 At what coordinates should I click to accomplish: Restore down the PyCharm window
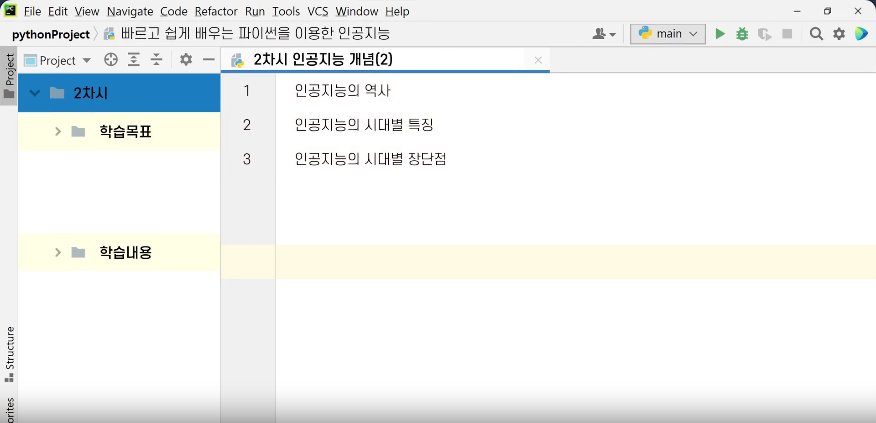click(x=827, y=11)
